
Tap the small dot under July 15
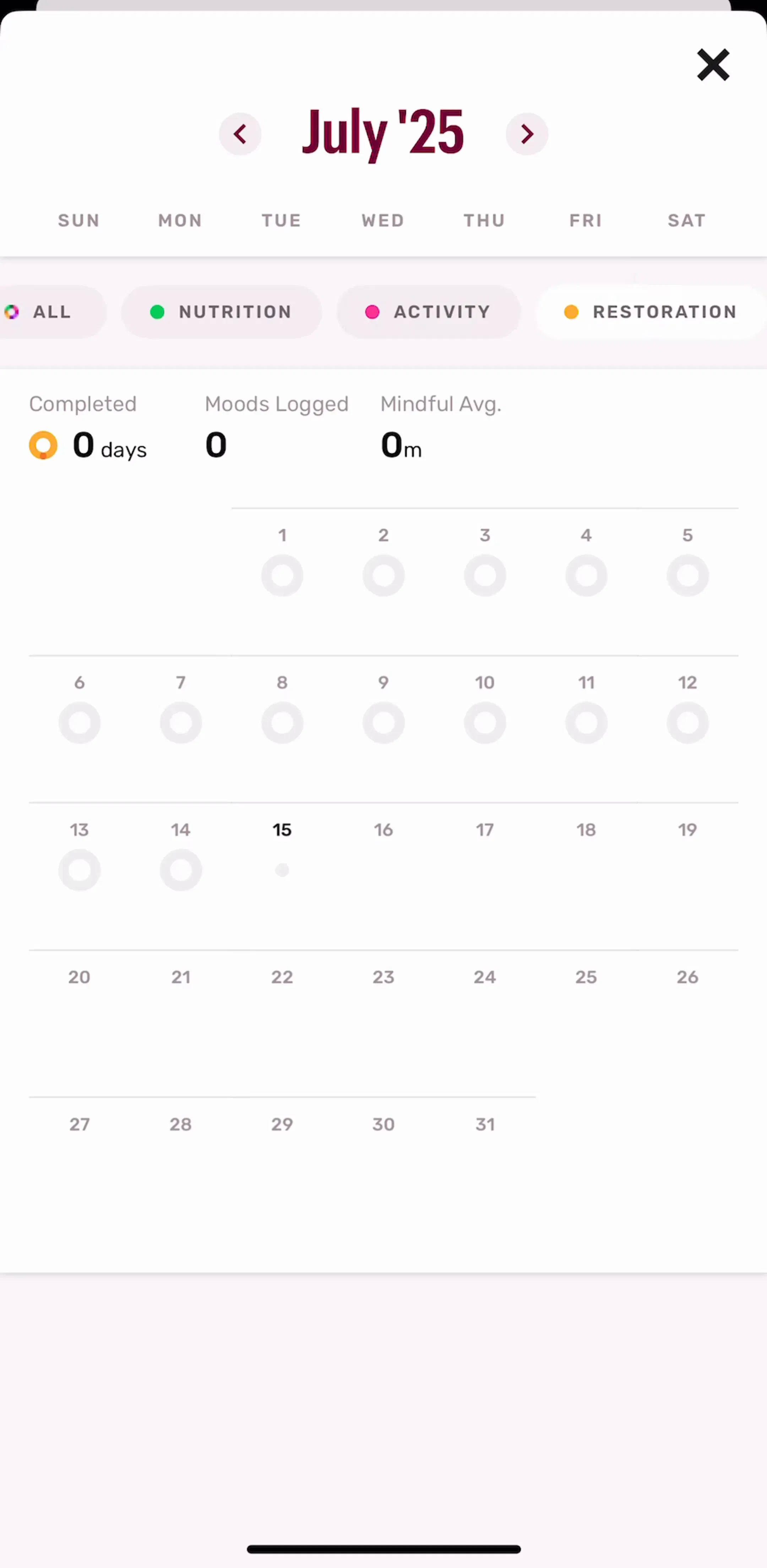(x=282, y=870)
